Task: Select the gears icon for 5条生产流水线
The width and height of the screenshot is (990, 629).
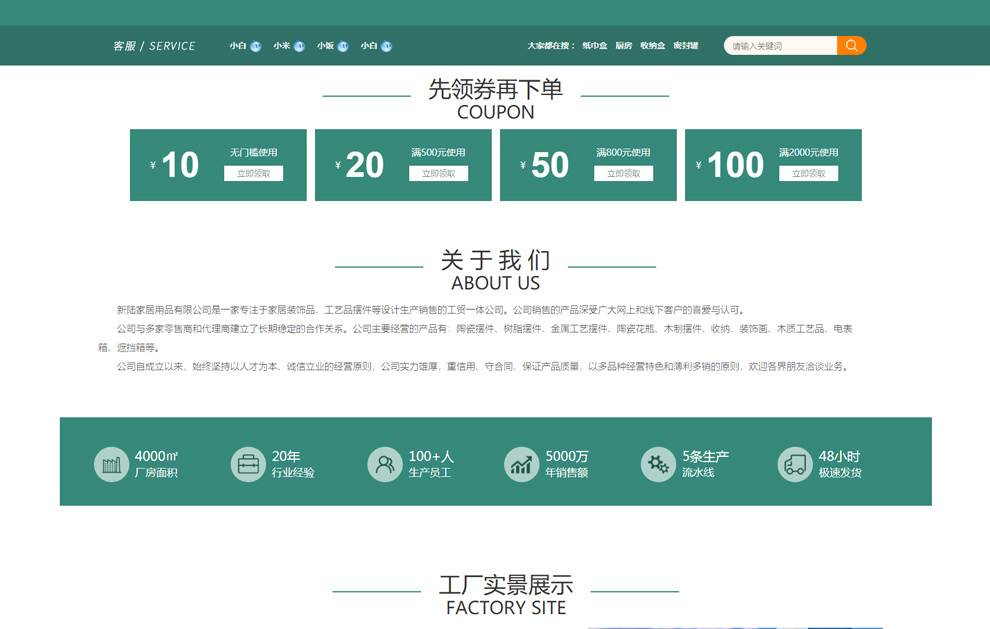Action: click(657, 462)
